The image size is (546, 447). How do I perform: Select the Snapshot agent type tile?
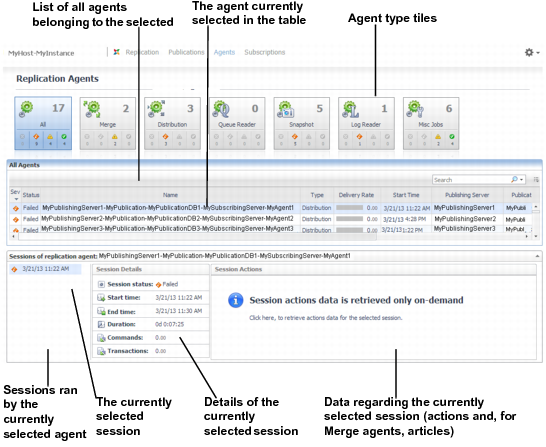tap(302, 123)
